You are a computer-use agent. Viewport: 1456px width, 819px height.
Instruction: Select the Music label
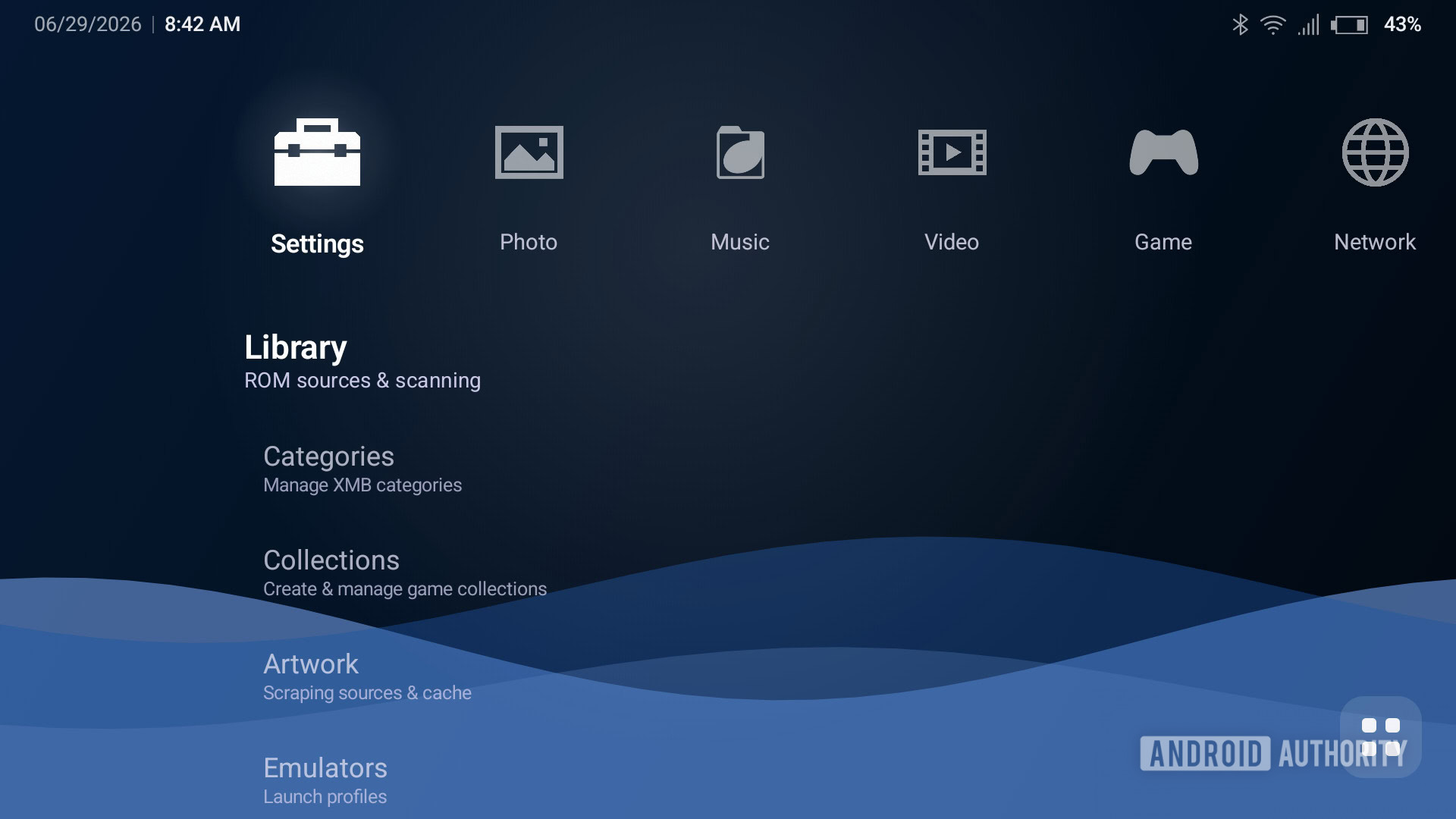(x=740, y=242)
